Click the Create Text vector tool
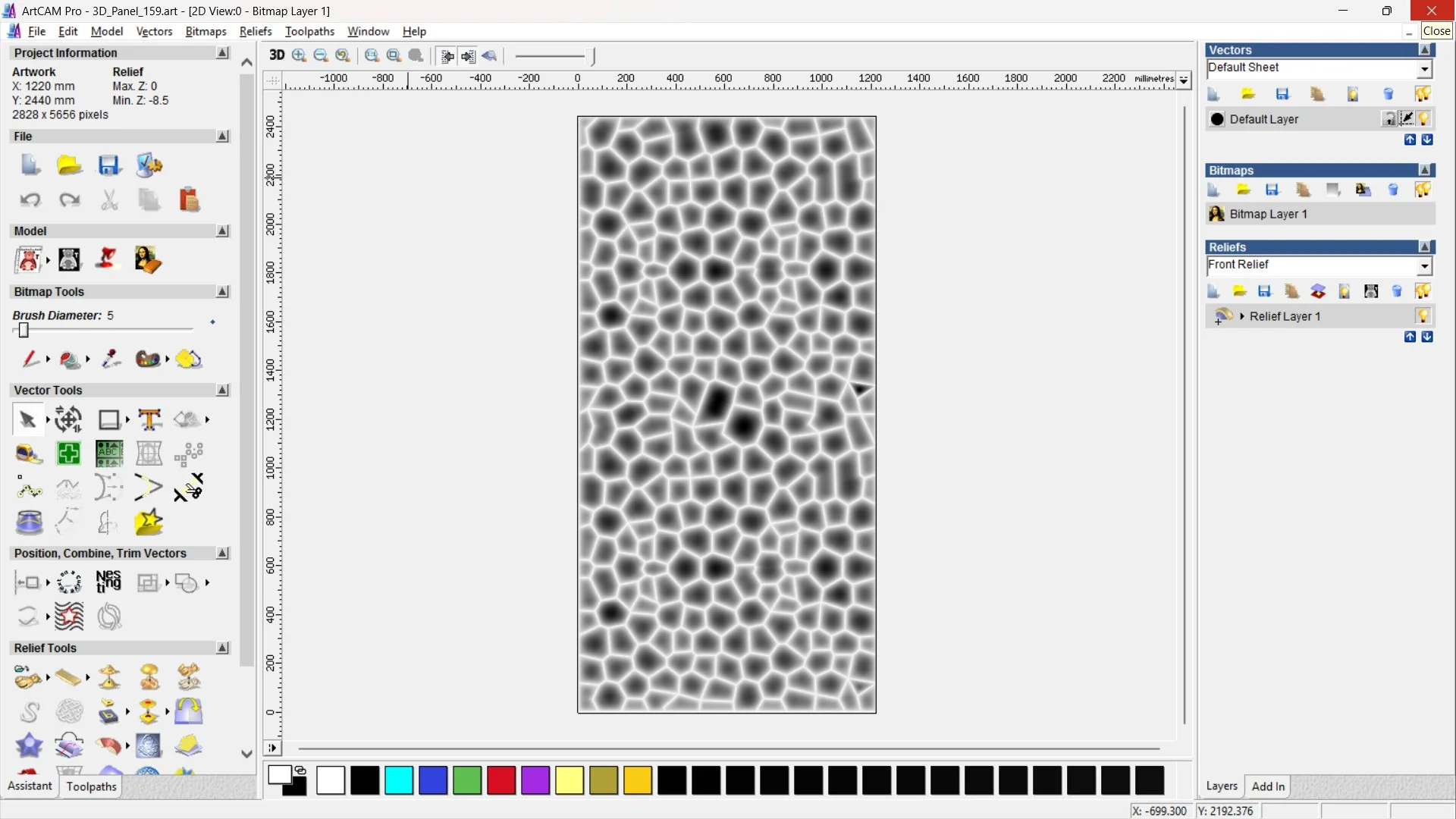This screenshot has width=1456, height=819. coord(149,419)
